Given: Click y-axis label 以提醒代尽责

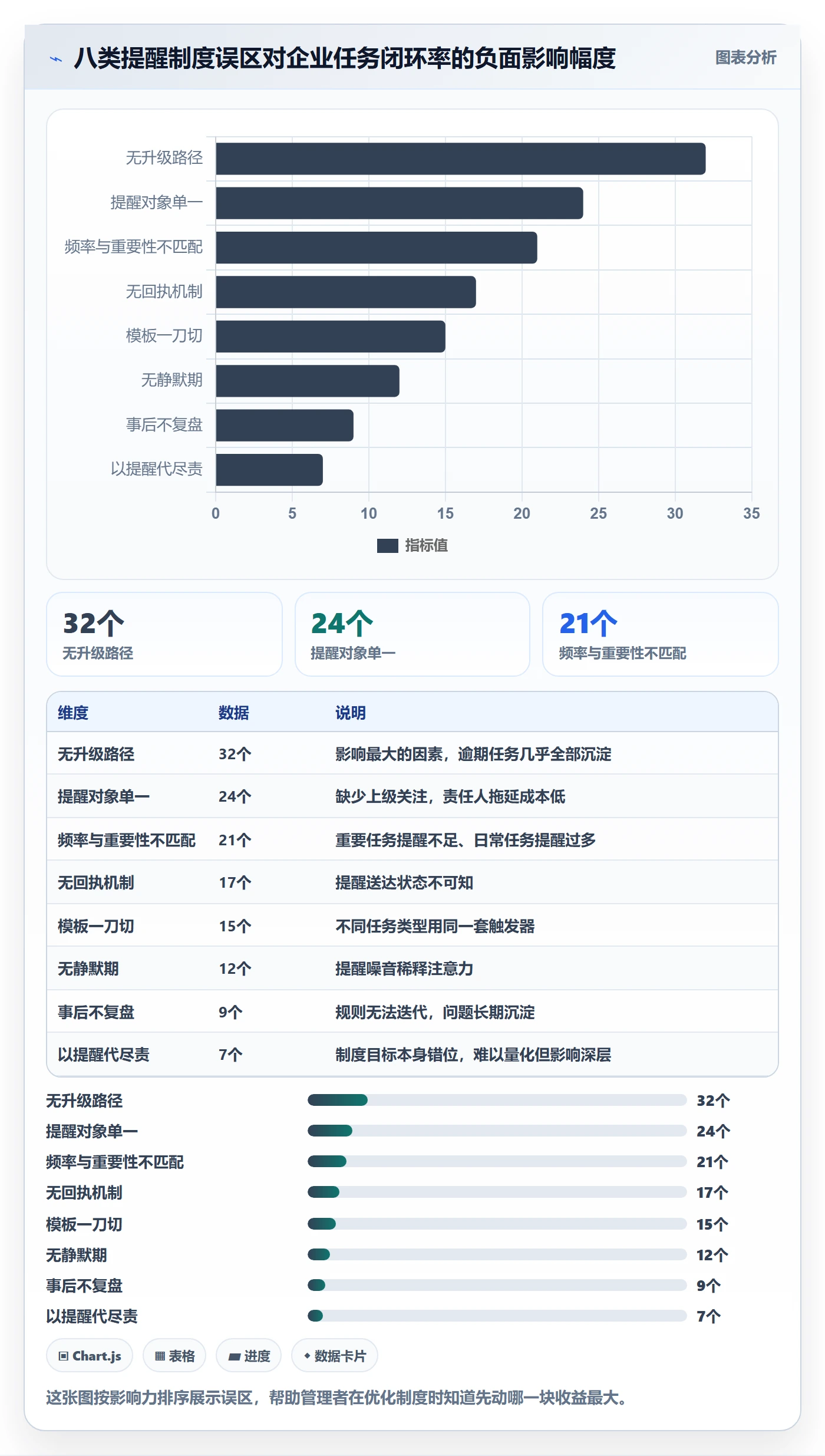Looking at the screenshot, I should [x=156, y=469].
